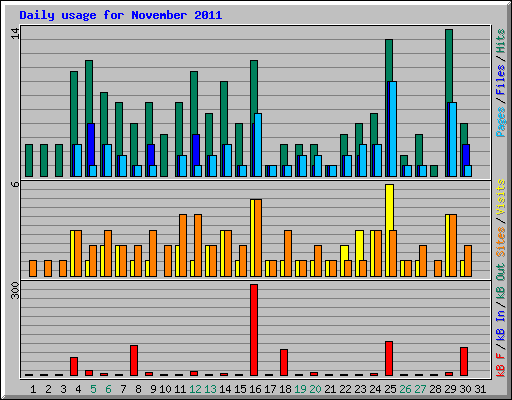
Task: Click the "Daily usage for November 2011" title
Action: (121, 15)
